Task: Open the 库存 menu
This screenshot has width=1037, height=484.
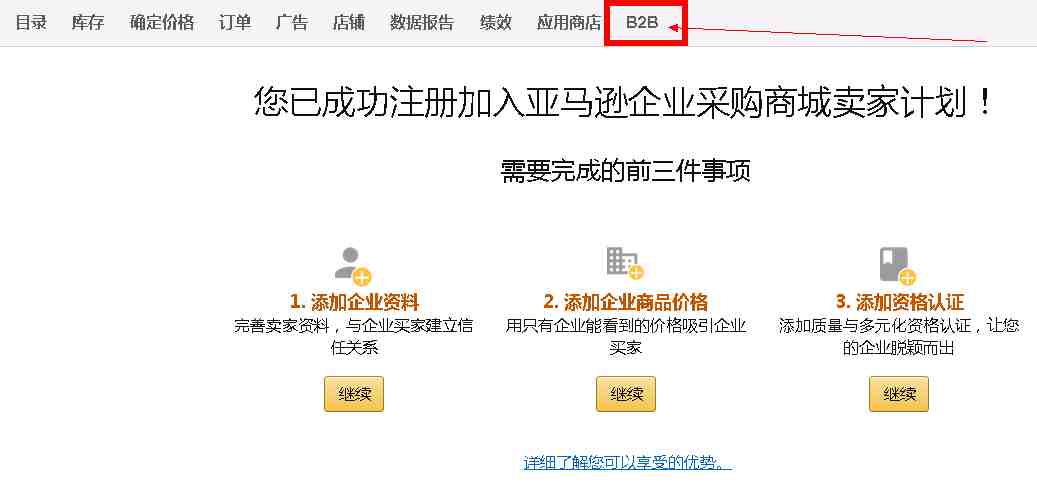Action: (x=88, y=22)
